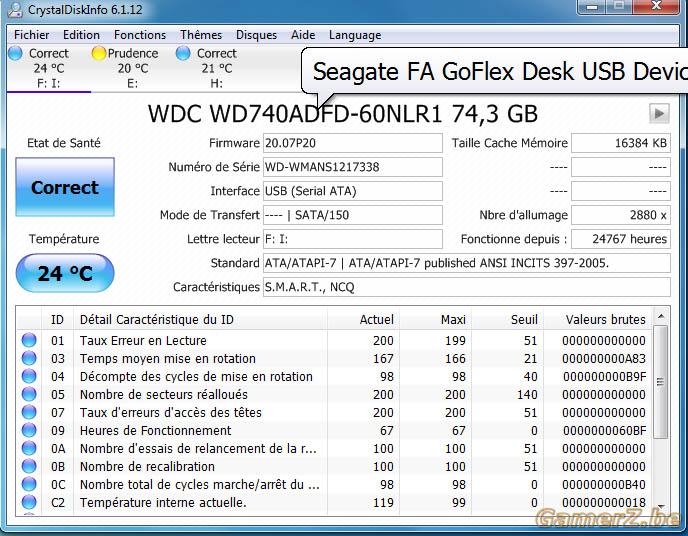Select the Nombre de secteurs réalloués row
Screen dimensions: 688x536
tap(334, 394)
